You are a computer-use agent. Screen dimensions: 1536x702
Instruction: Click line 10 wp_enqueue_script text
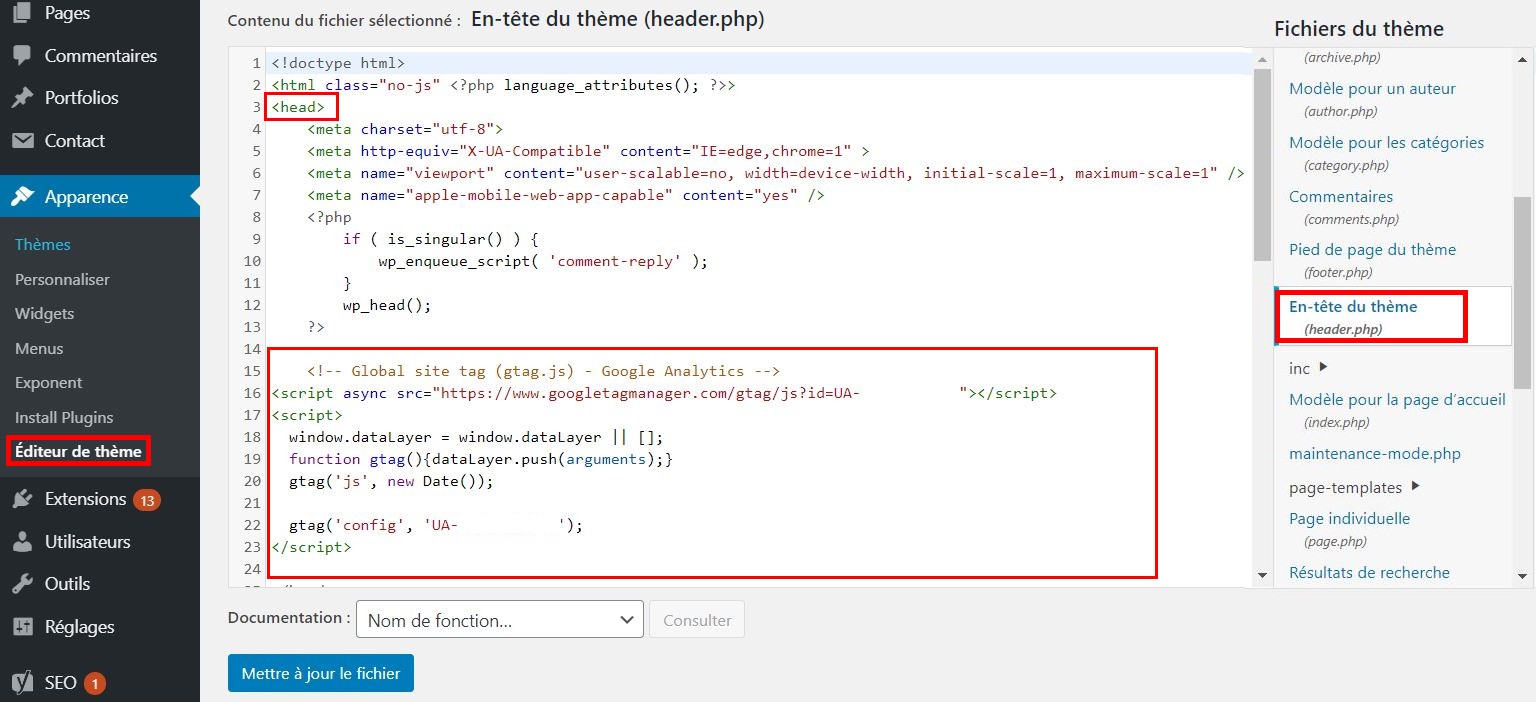[543, 261]
